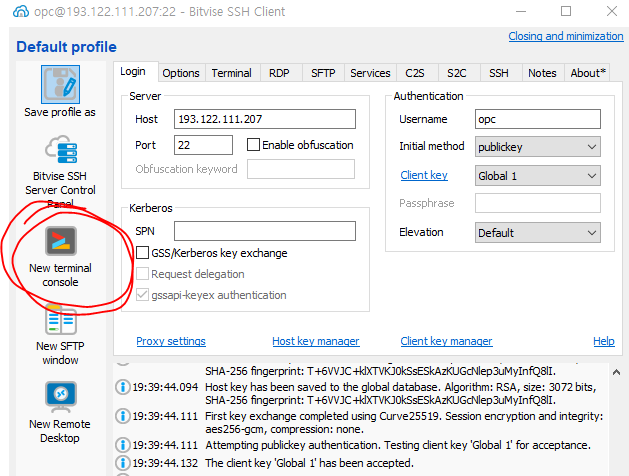
Task: Open Proxy settings link
Action: tap(171, 341)
